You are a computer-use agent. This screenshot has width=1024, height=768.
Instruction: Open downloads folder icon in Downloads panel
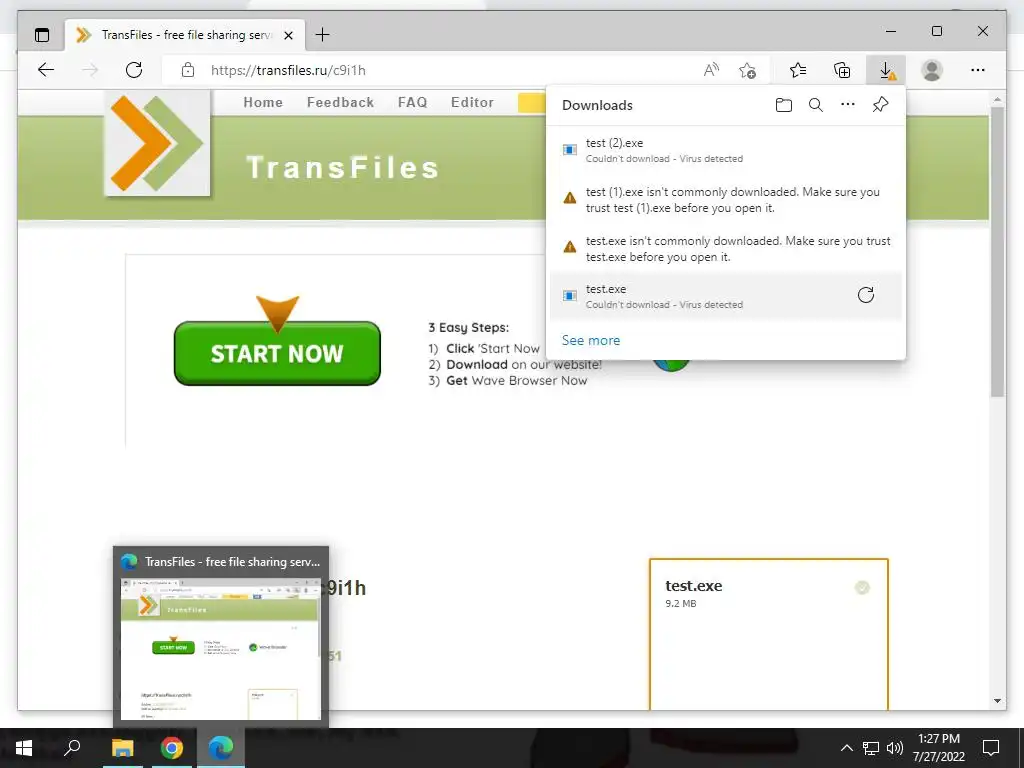tap(784, 105)
